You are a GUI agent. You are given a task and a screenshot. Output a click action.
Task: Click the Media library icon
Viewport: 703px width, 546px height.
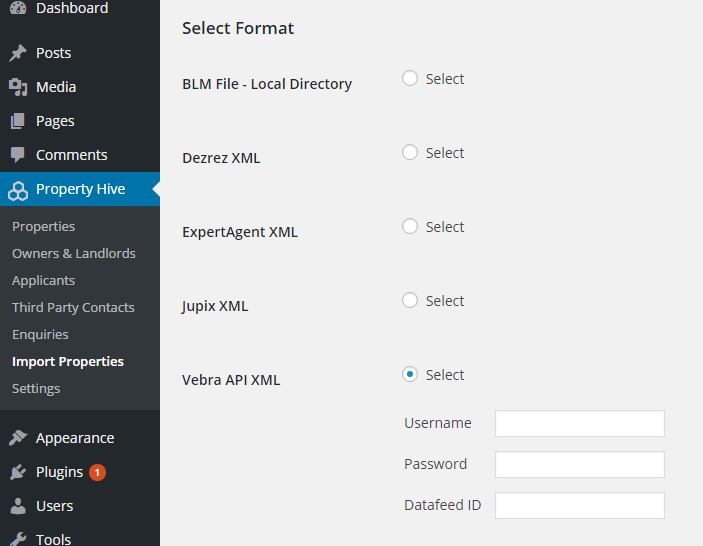18,87
